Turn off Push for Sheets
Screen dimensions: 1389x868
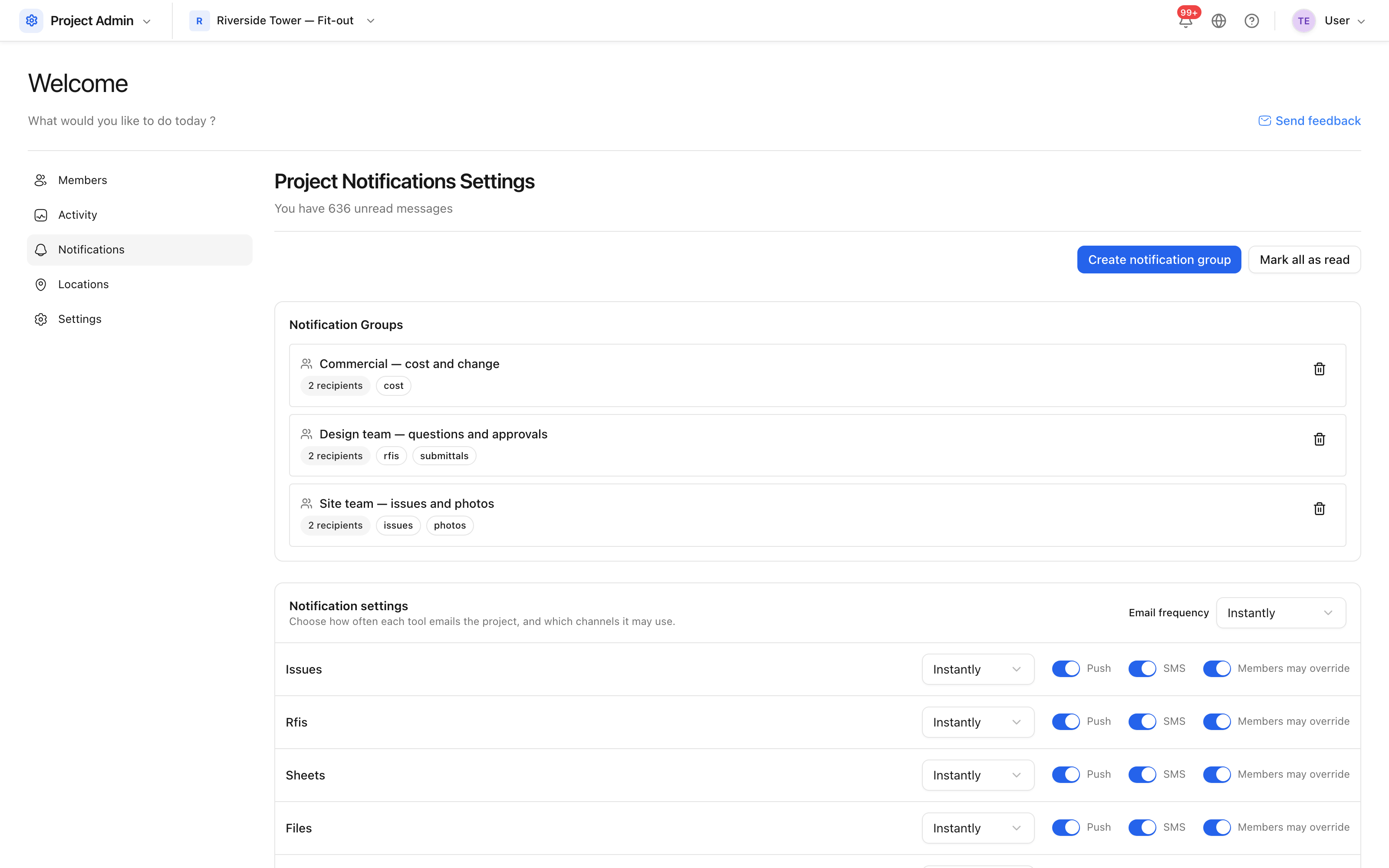tap(1066, 774)
